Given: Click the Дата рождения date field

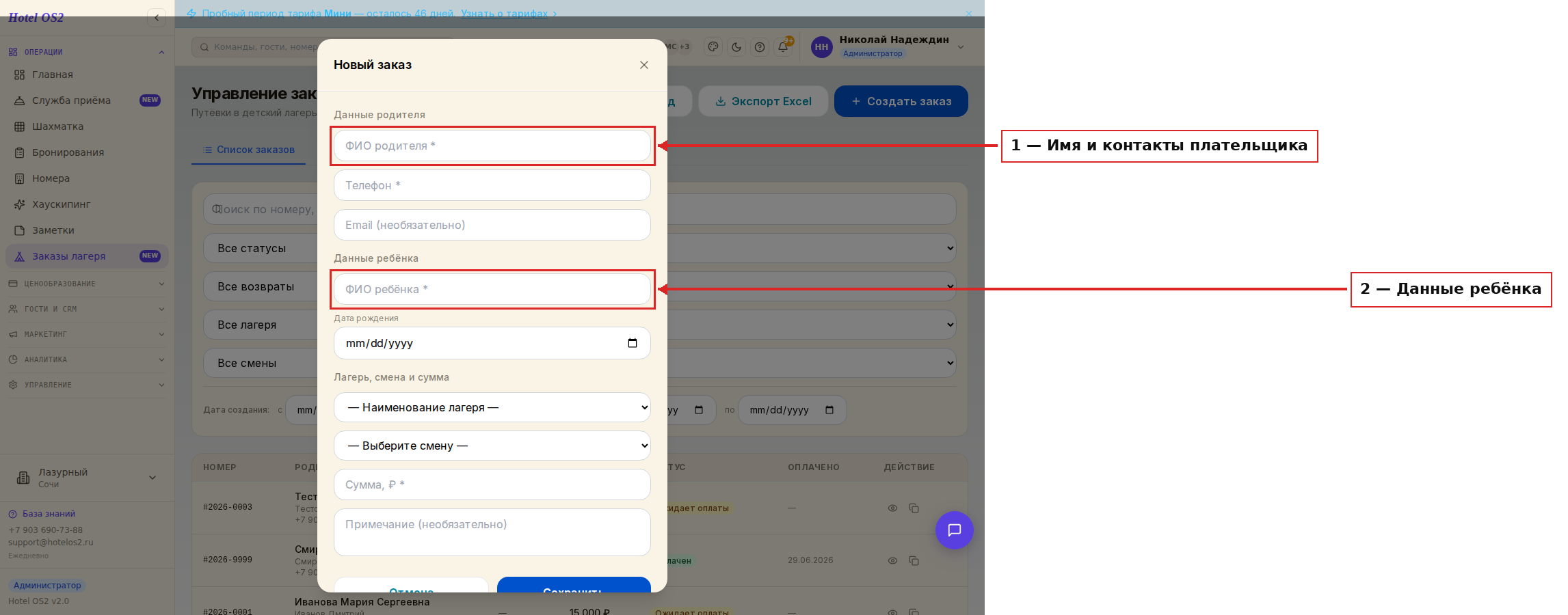Looking at the screenshot, I should (492, 343).
